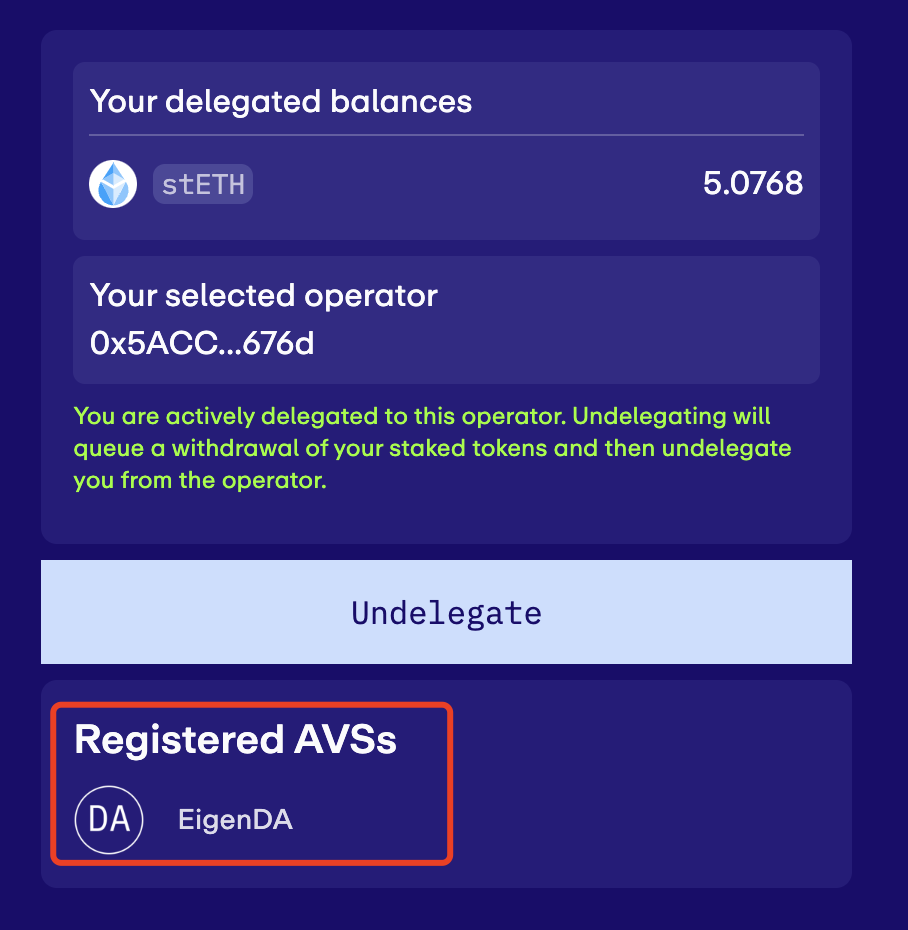Click the circular DA icon for EigenDA
This screenshot has width=908, height=930.
109,820
